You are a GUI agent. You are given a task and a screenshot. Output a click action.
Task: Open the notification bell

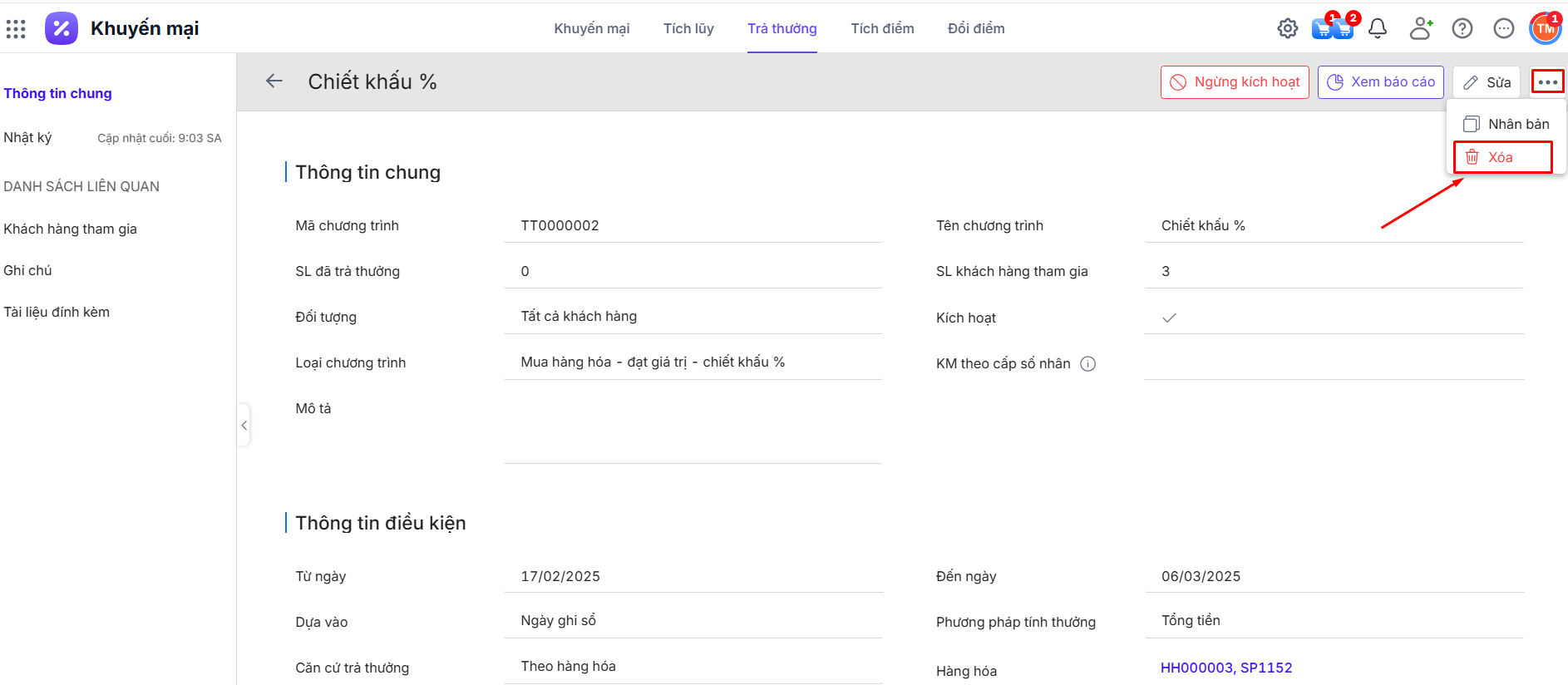pyautogui.click(x=1378, y=29)
